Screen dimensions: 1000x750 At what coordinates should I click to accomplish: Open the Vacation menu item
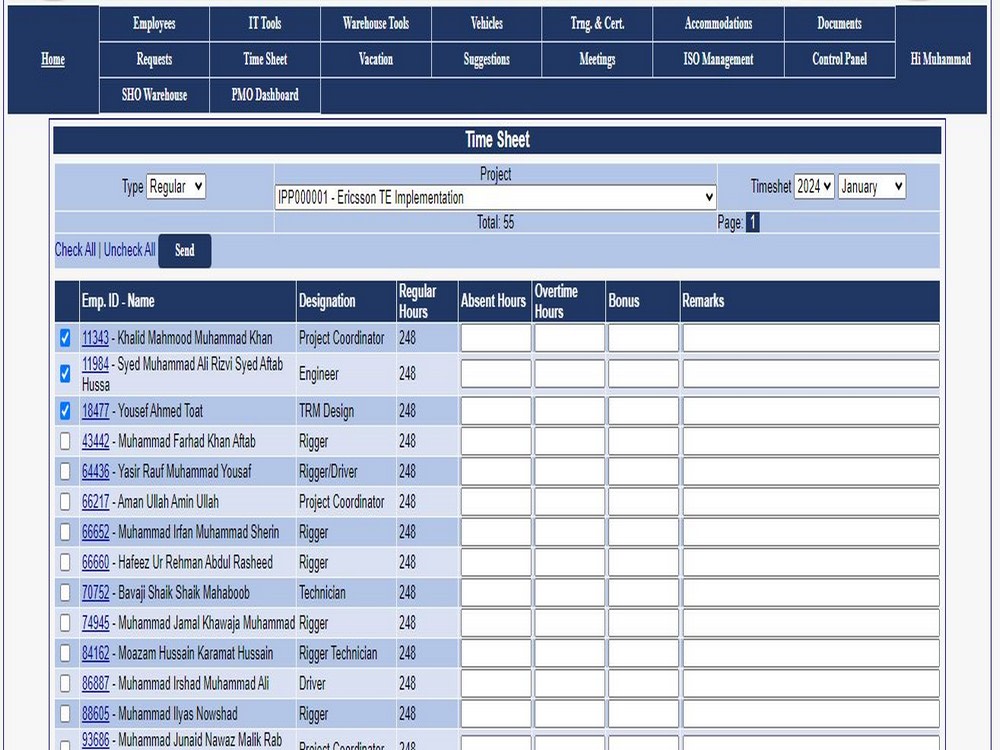376,59
